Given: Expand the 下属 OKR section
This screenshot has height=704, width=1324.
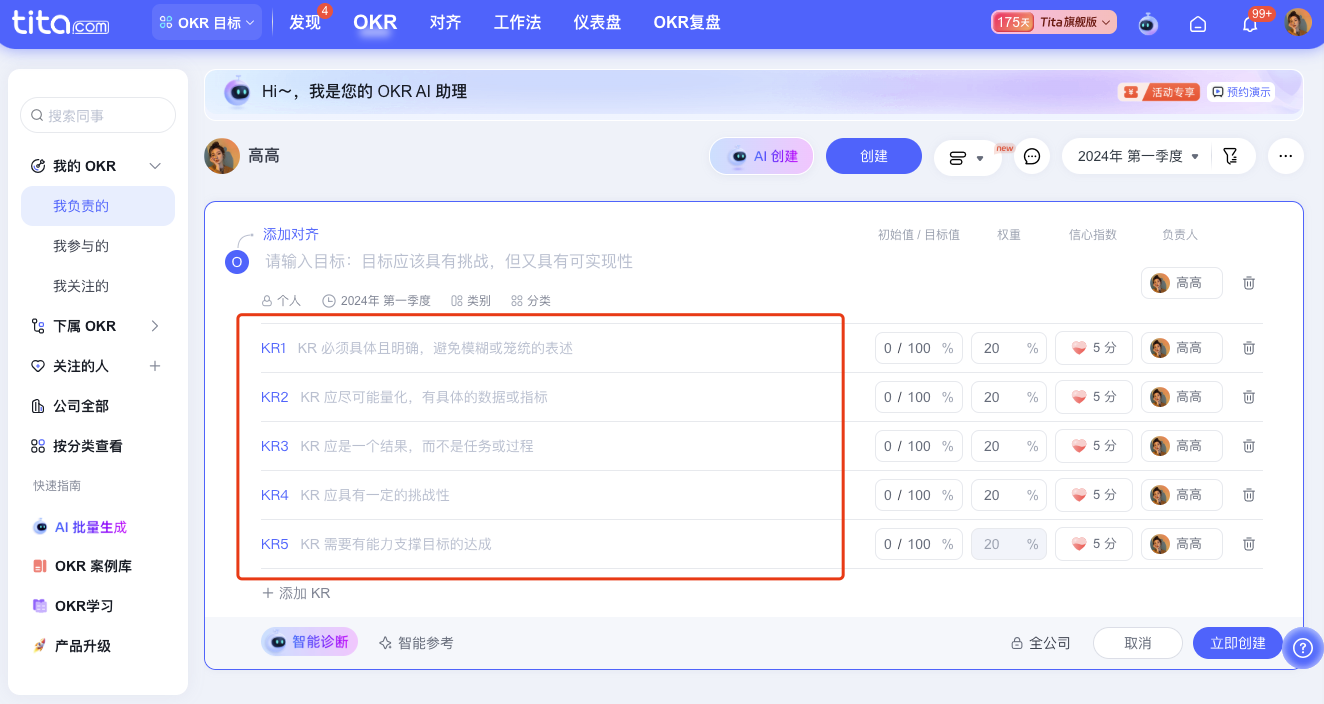Looking at the screenshot, I should (x=155, y=326).
